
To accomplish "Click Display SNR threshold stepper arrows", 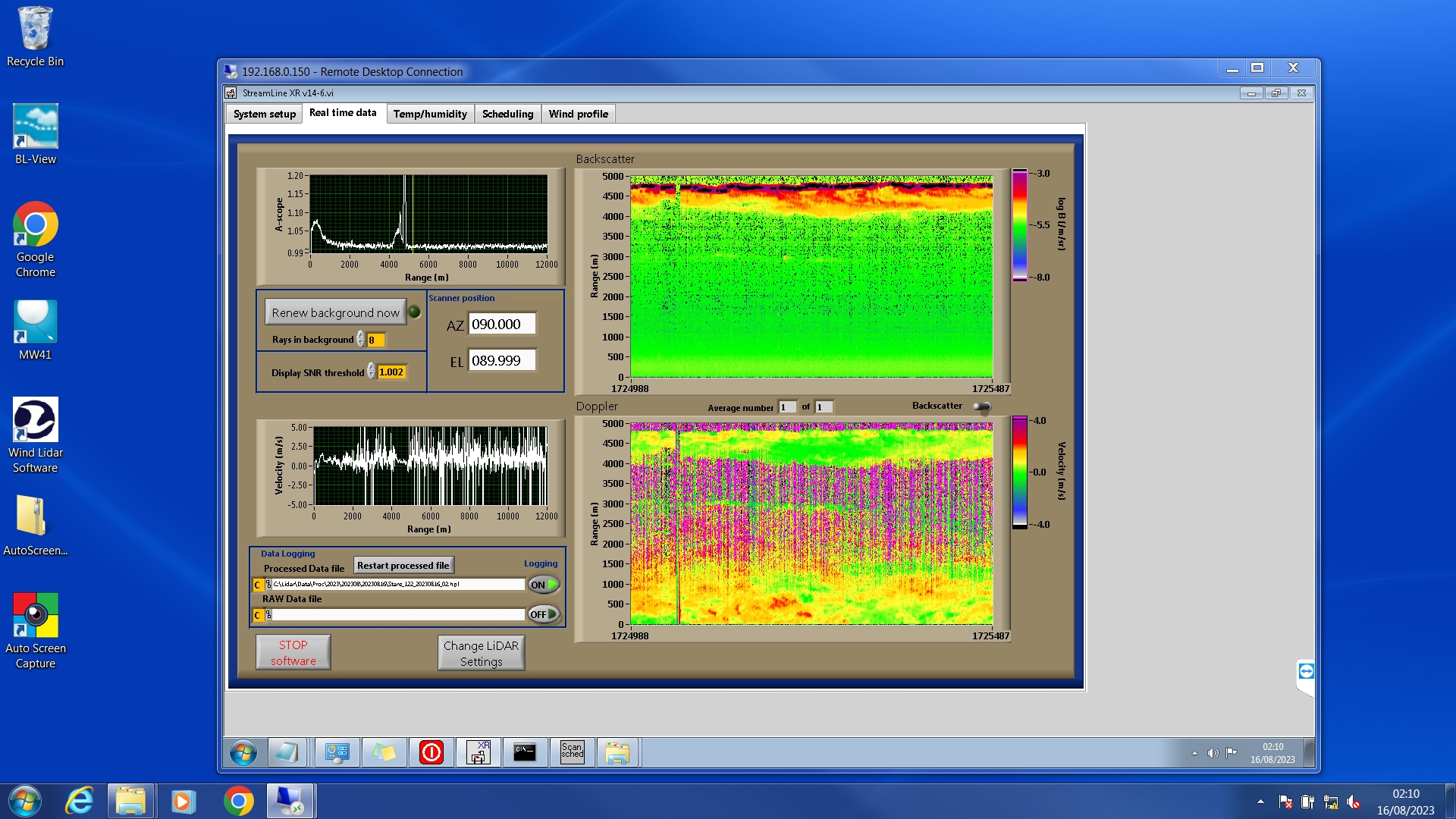I will [371, 372].
